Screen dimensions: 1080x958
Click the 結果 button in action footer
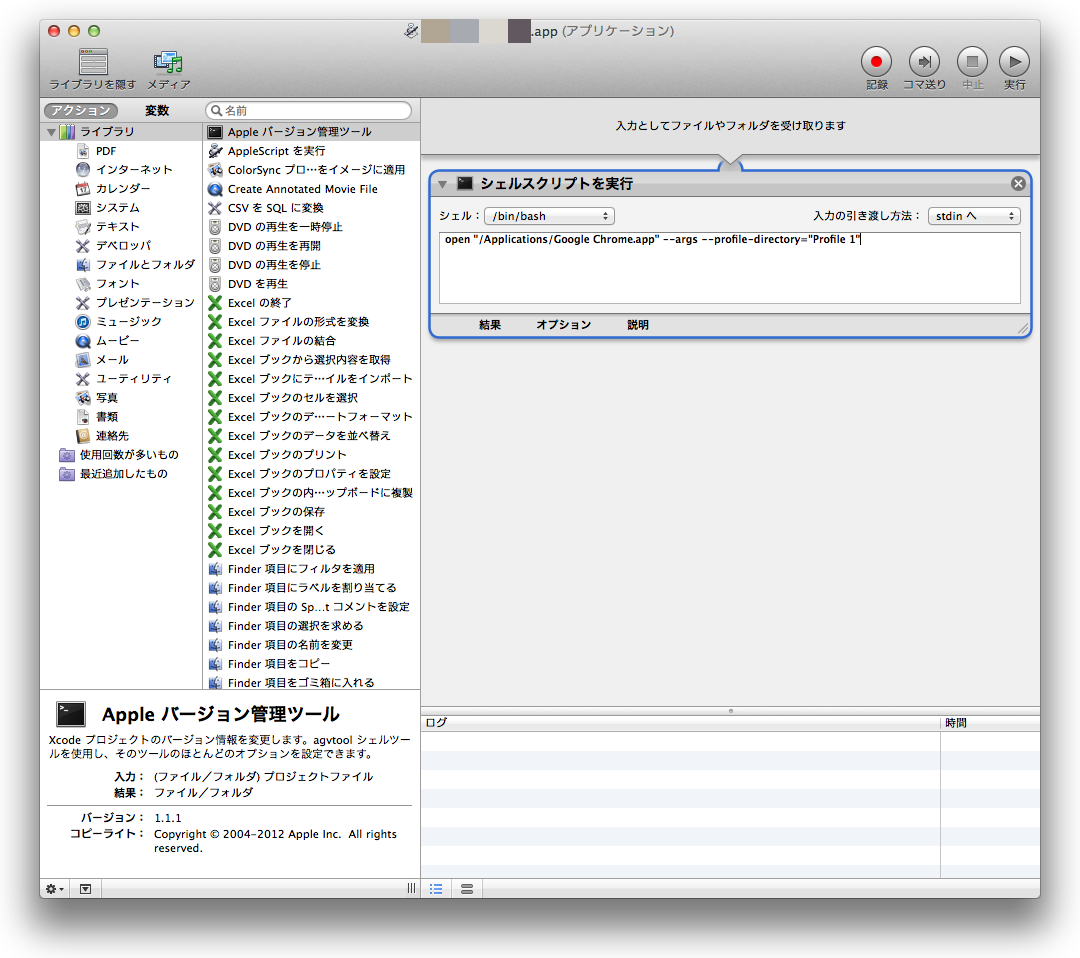(x=490, y=325)
